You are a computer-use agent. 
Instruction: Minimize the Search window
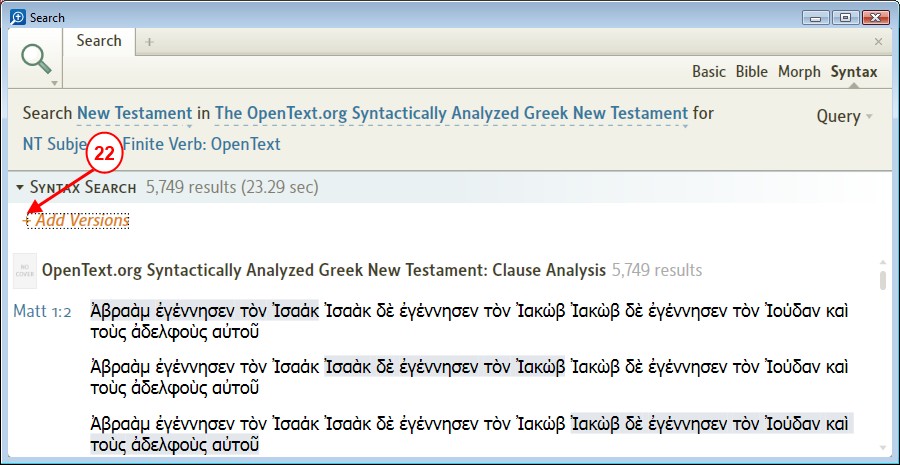coord(816,18)
